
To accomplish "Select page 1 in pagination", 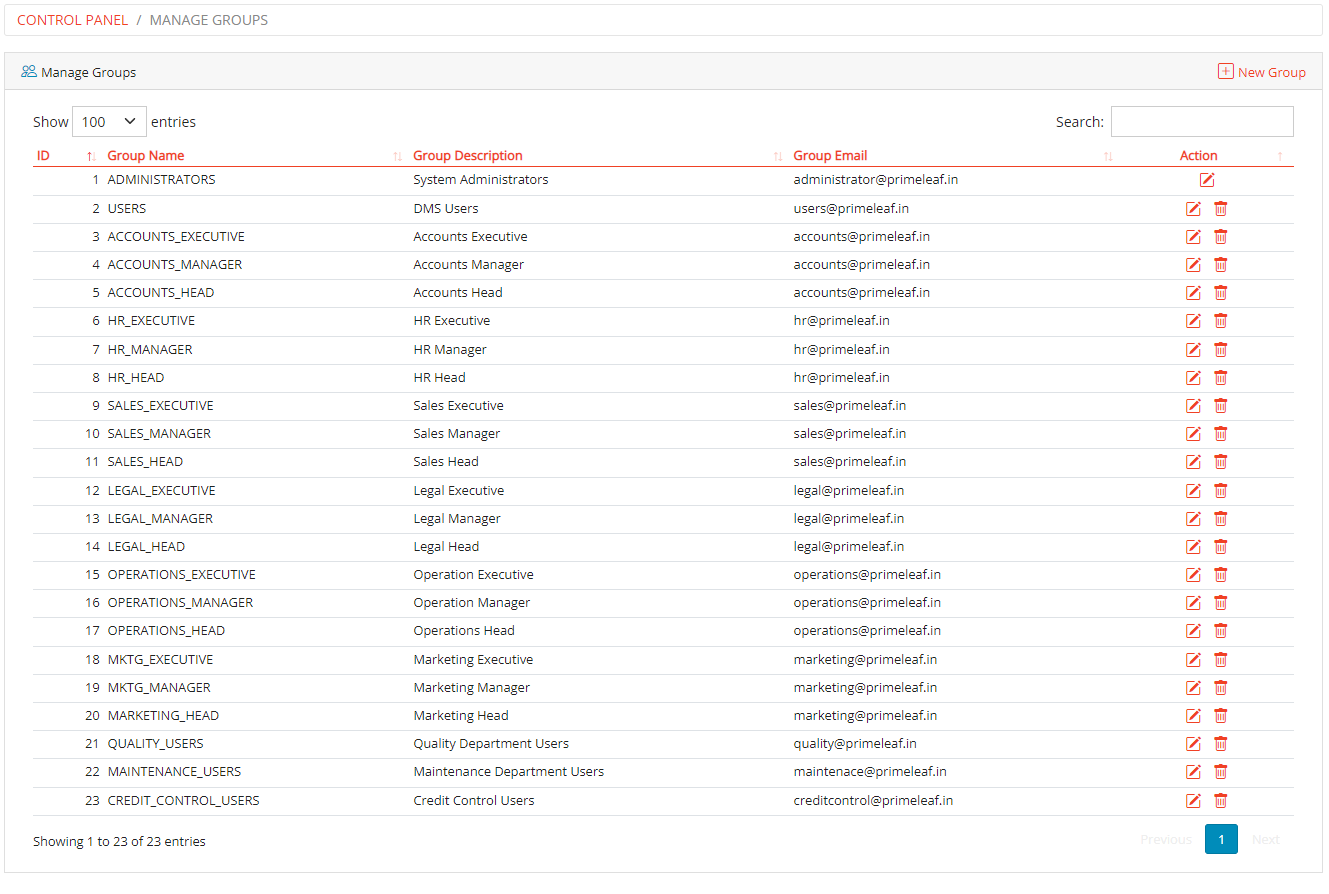I will pos(1221,839).
